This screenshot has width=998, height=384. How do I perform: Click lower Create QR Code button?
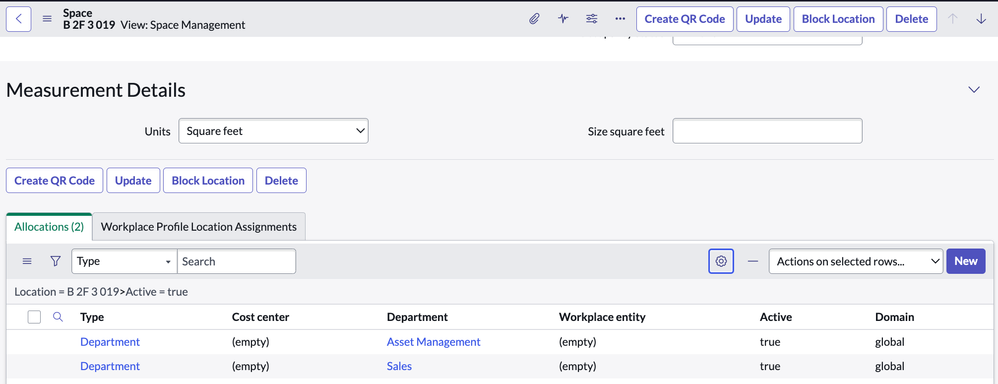(x=55, y=180)
